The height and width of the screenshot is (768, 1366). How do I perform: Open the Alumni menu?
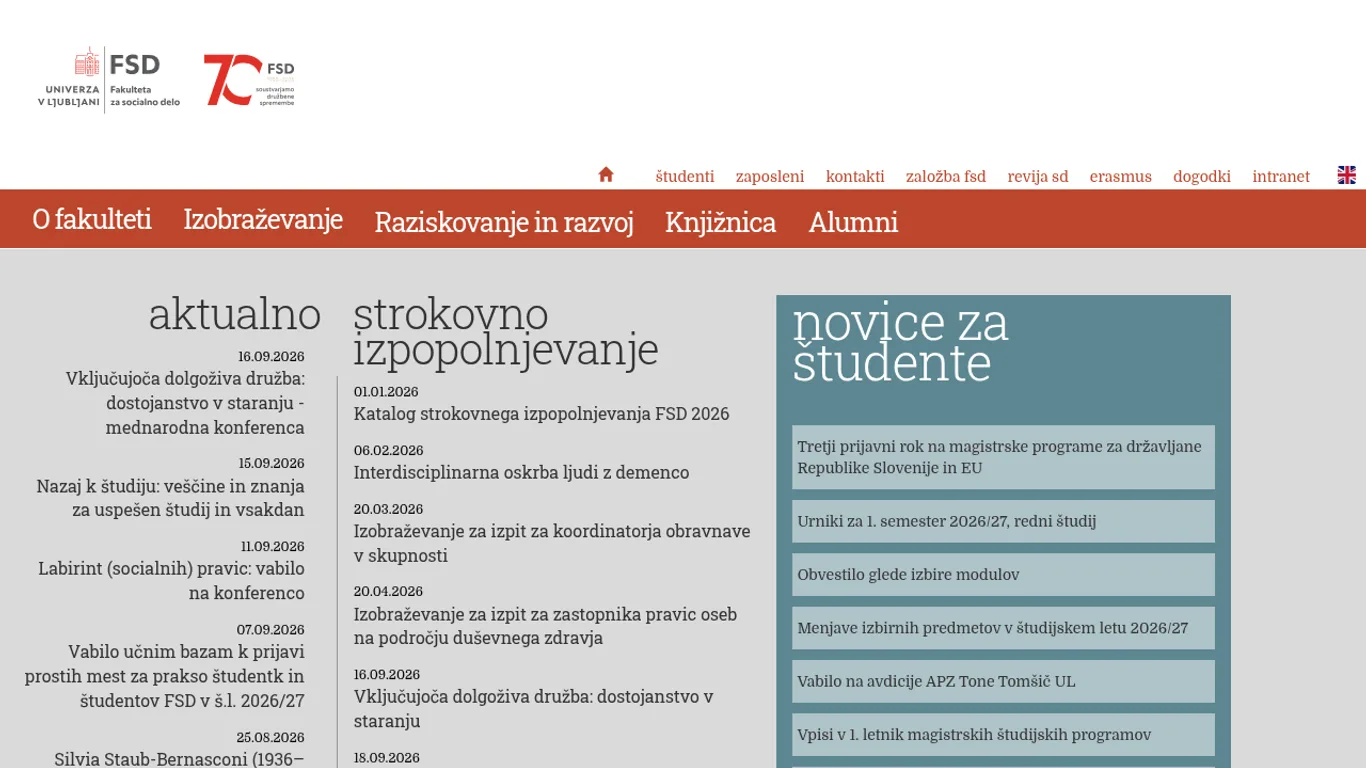[853, 222]
